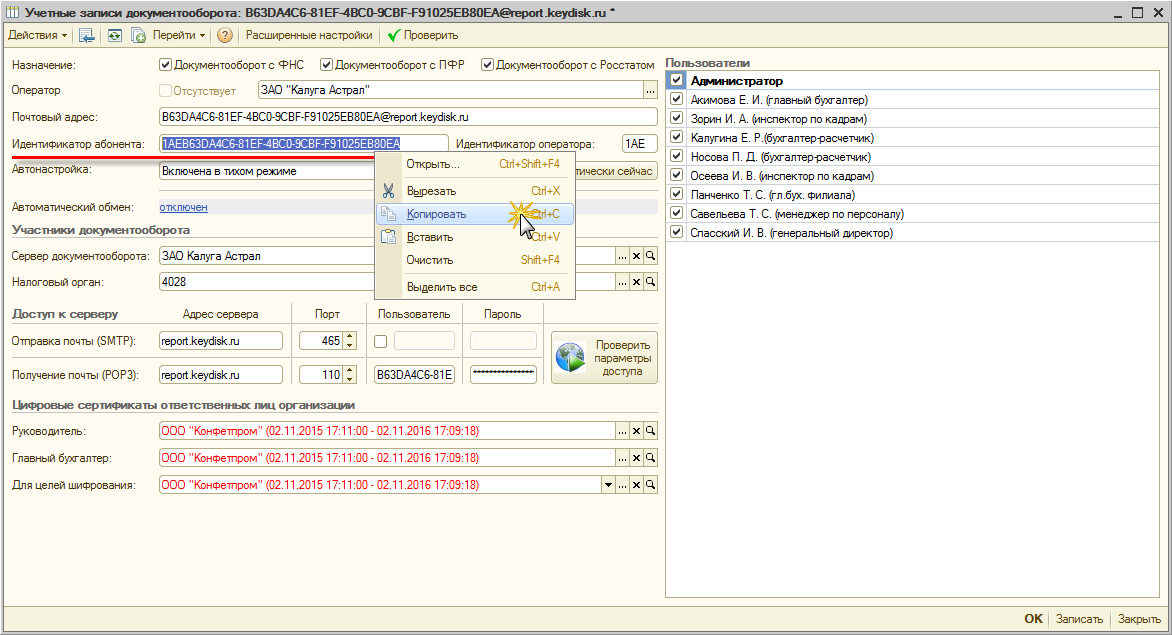The height and width of the screenshot is (635, 1172).
Task: Uncheck user Спасский И. В. checkbox
Action: point(676,232)
